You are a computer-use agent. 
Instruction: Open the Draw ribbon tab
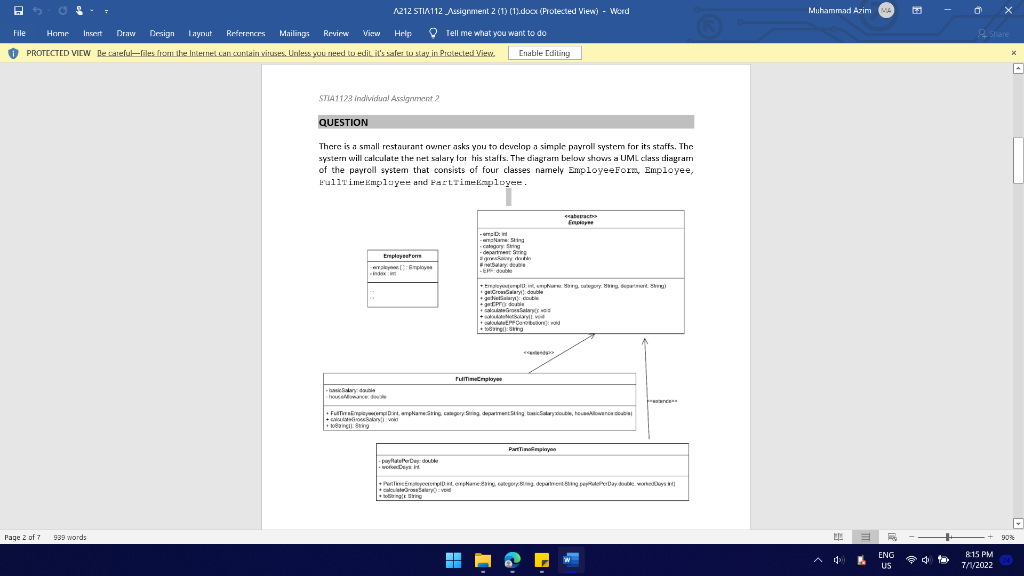pos(125,33)
